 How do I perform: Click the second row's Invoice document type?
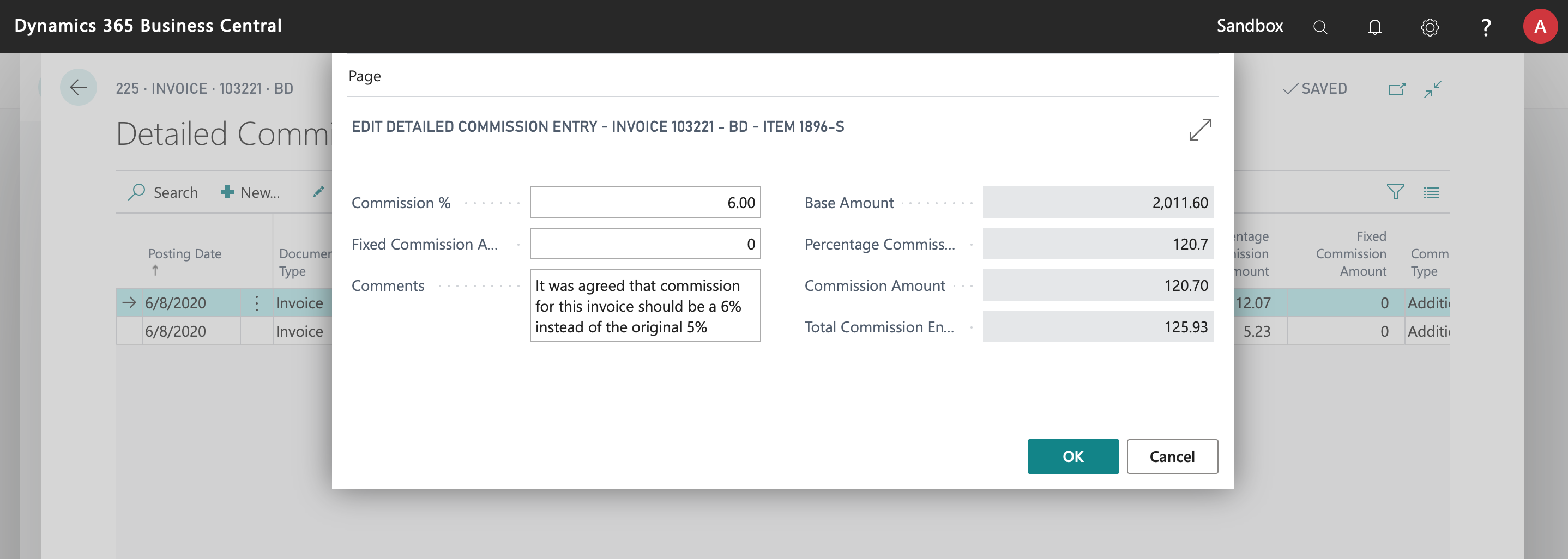coord(299,331)
